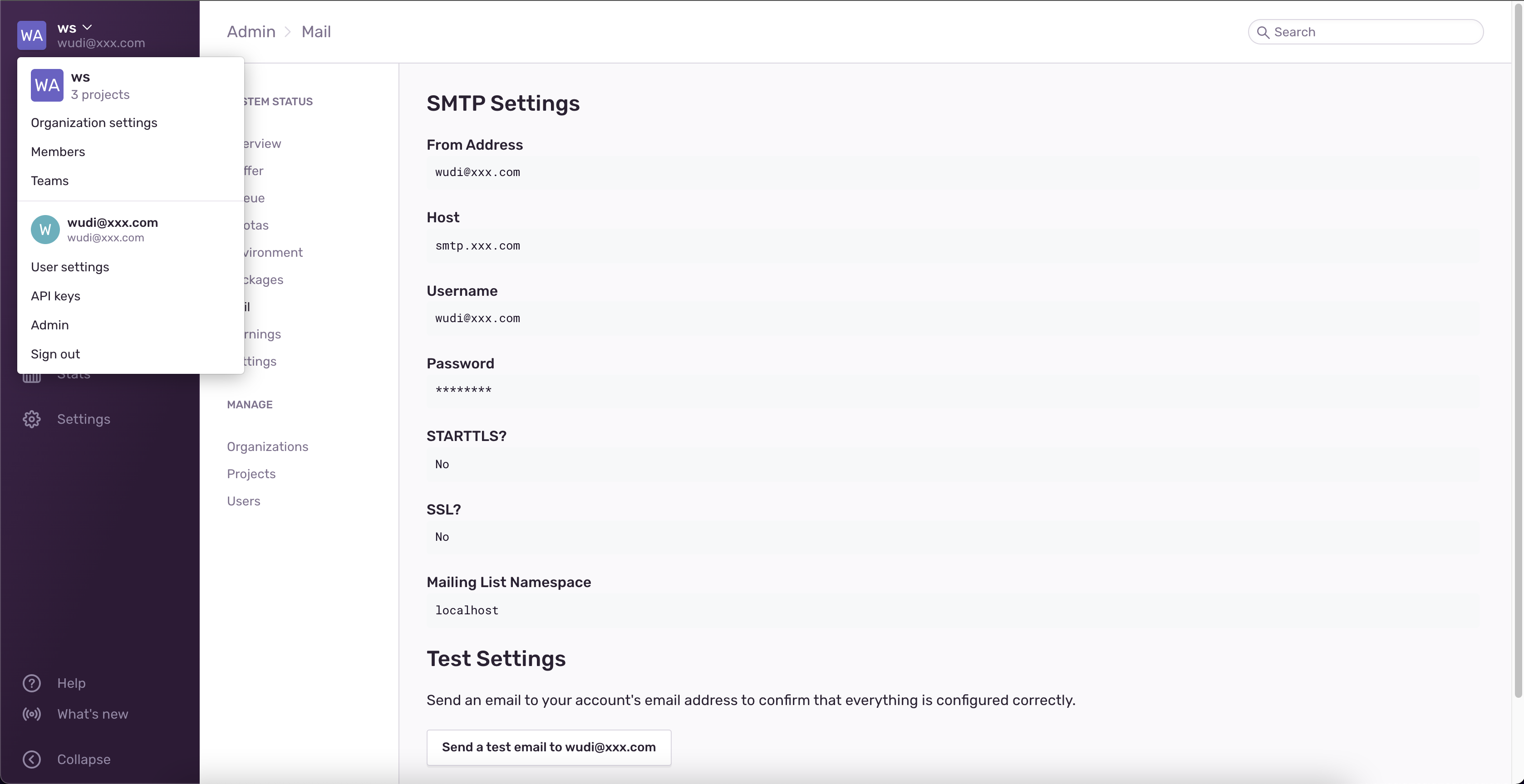Open Organizations under Manage
Viewport: 1524px width, 784px height.
point(267,447)
